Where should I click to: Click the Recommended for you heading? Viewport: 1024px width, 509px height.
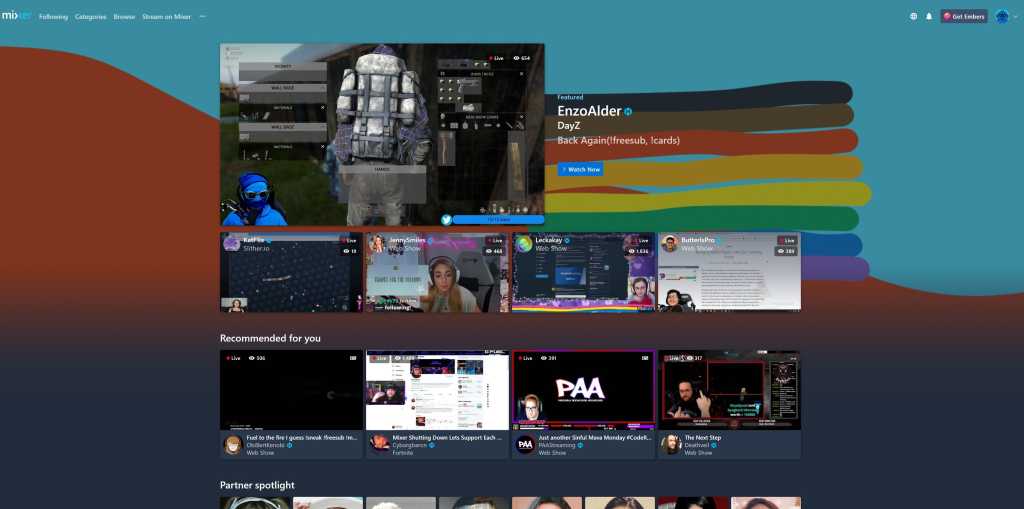[x=270, y=338]
